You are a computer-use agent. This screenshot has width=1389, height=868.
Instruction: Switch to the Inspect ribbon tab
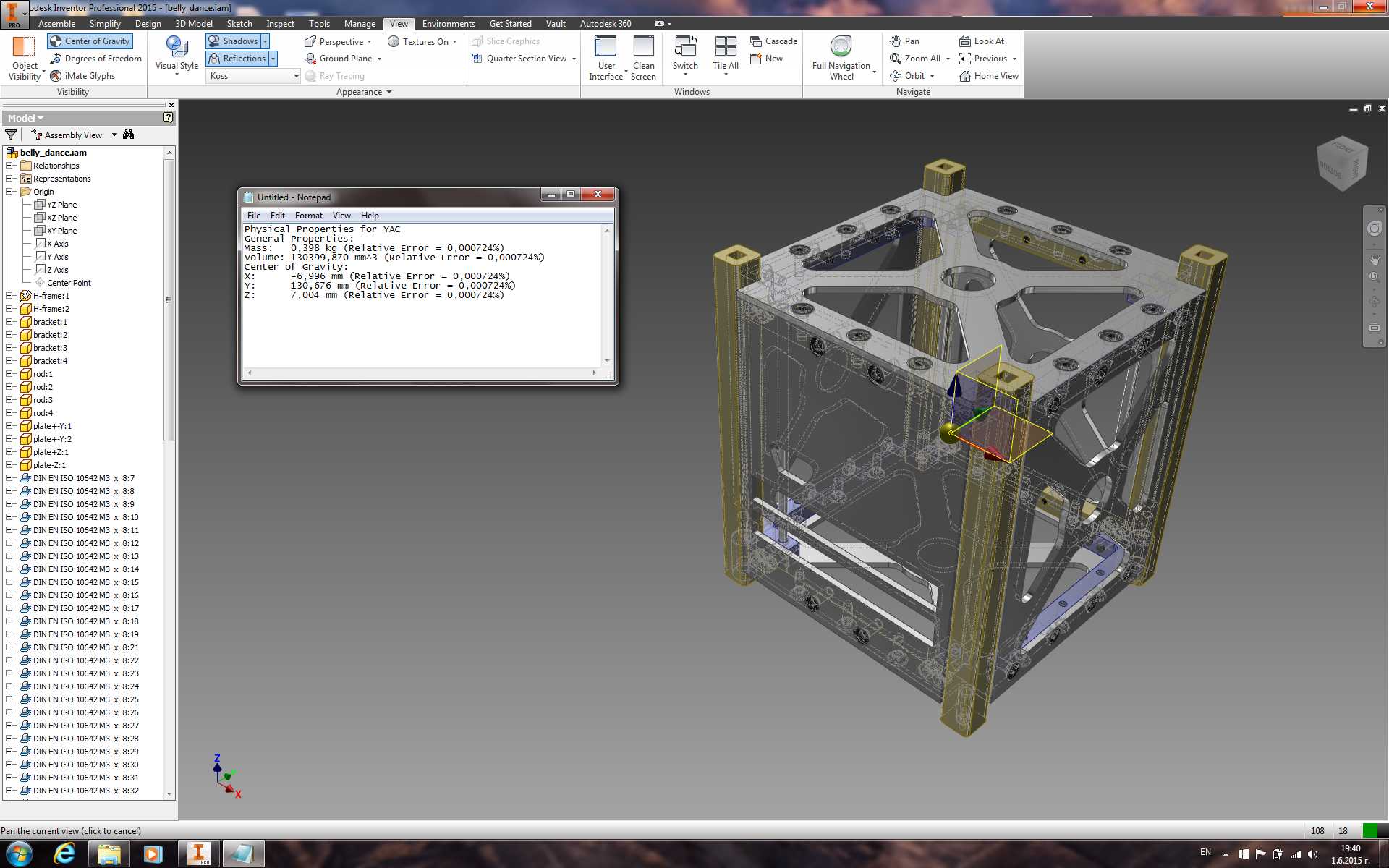point(280,24)
